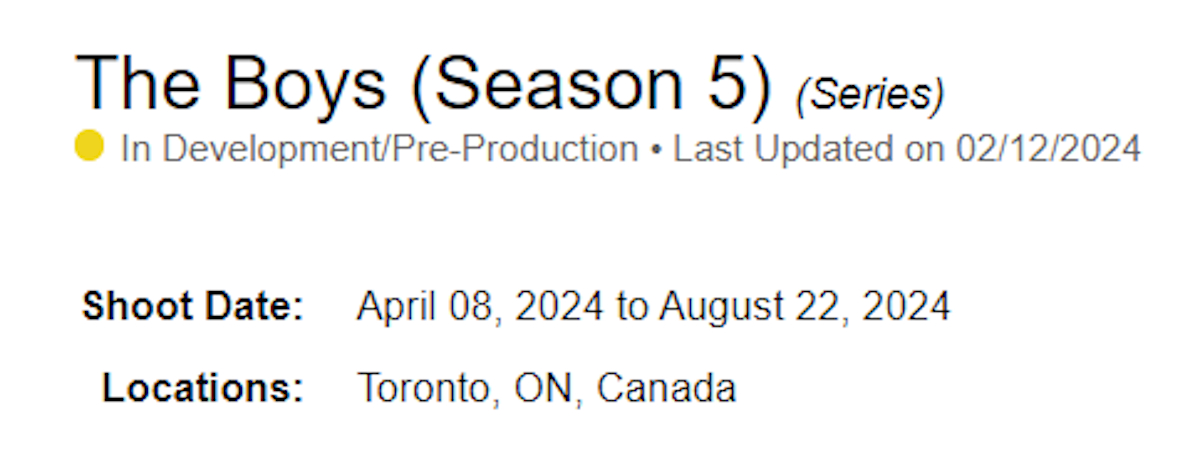
Task: Select the August 22, 2024 end date
Action: pos(805,306)
